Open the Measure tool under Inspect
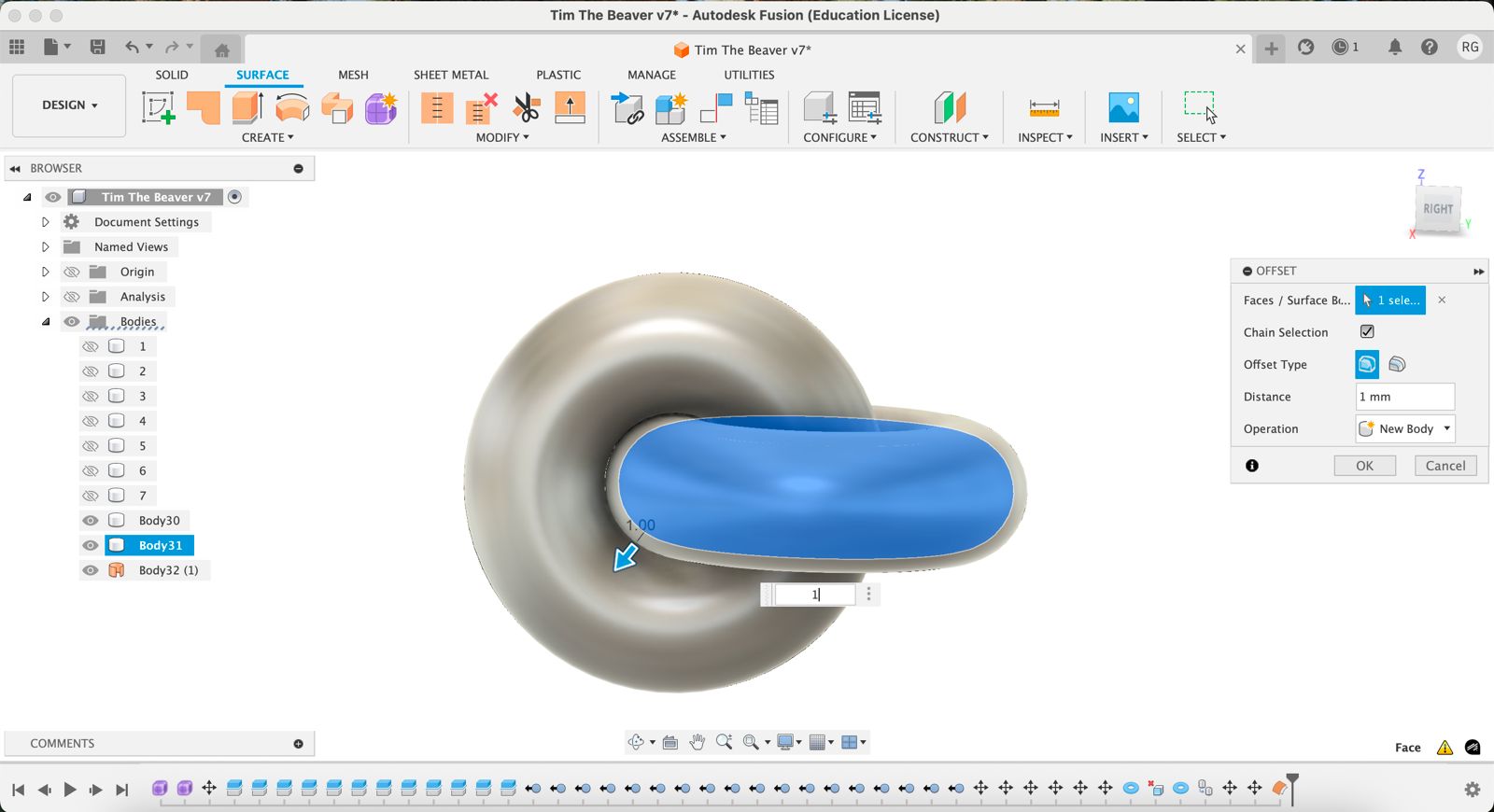 1044,108
